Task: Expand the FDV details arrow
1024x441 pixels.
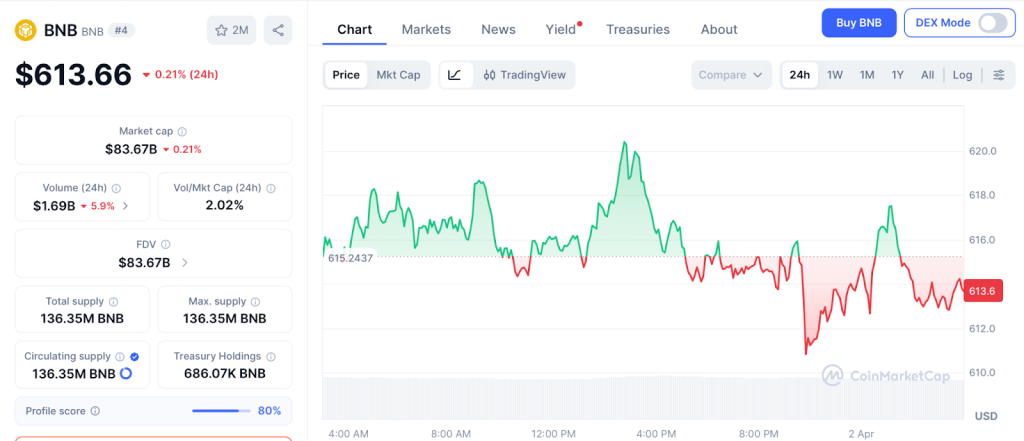Action: pos(185,263)
